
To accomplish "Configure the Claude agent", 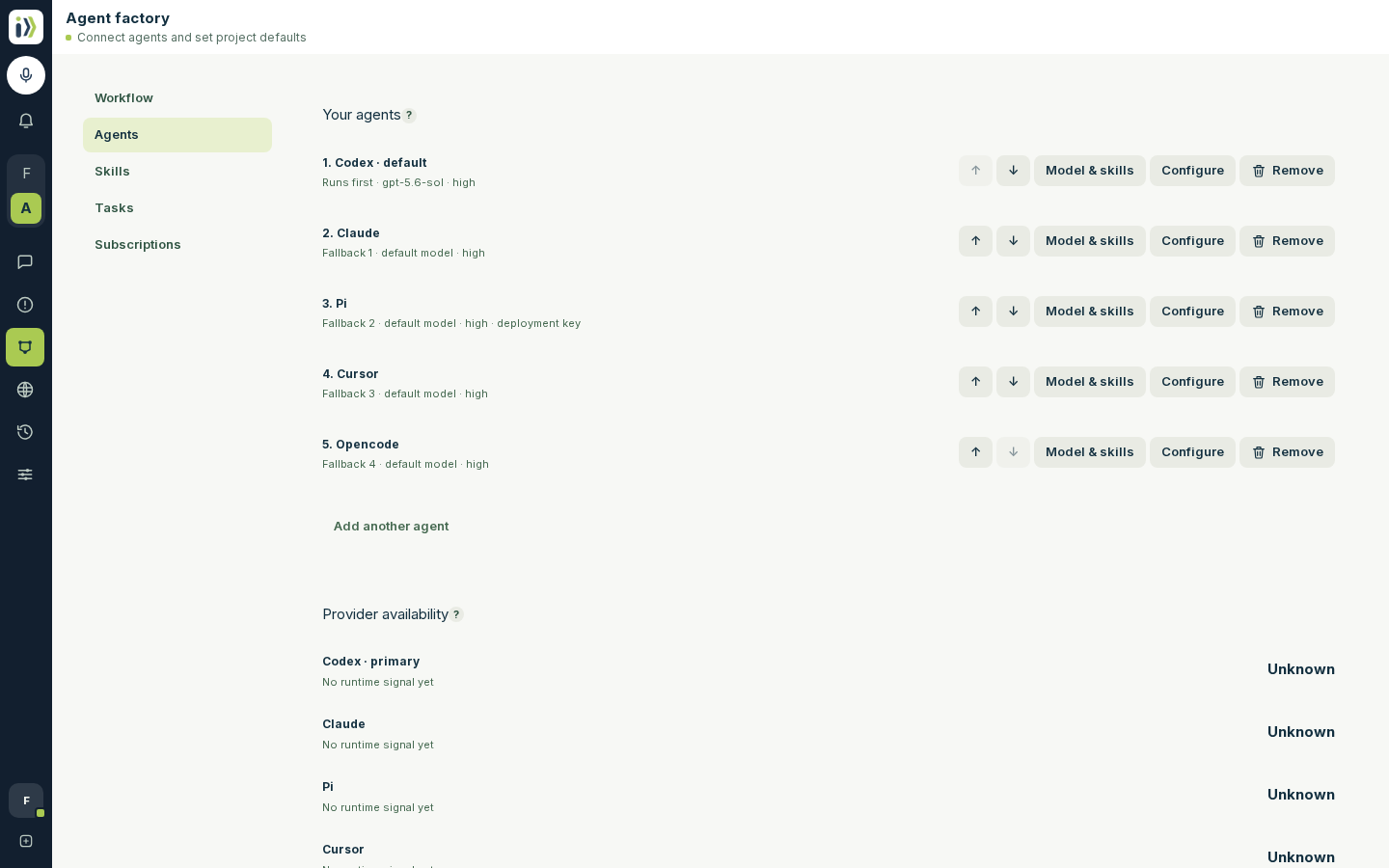I will (x=1192, y=241).
